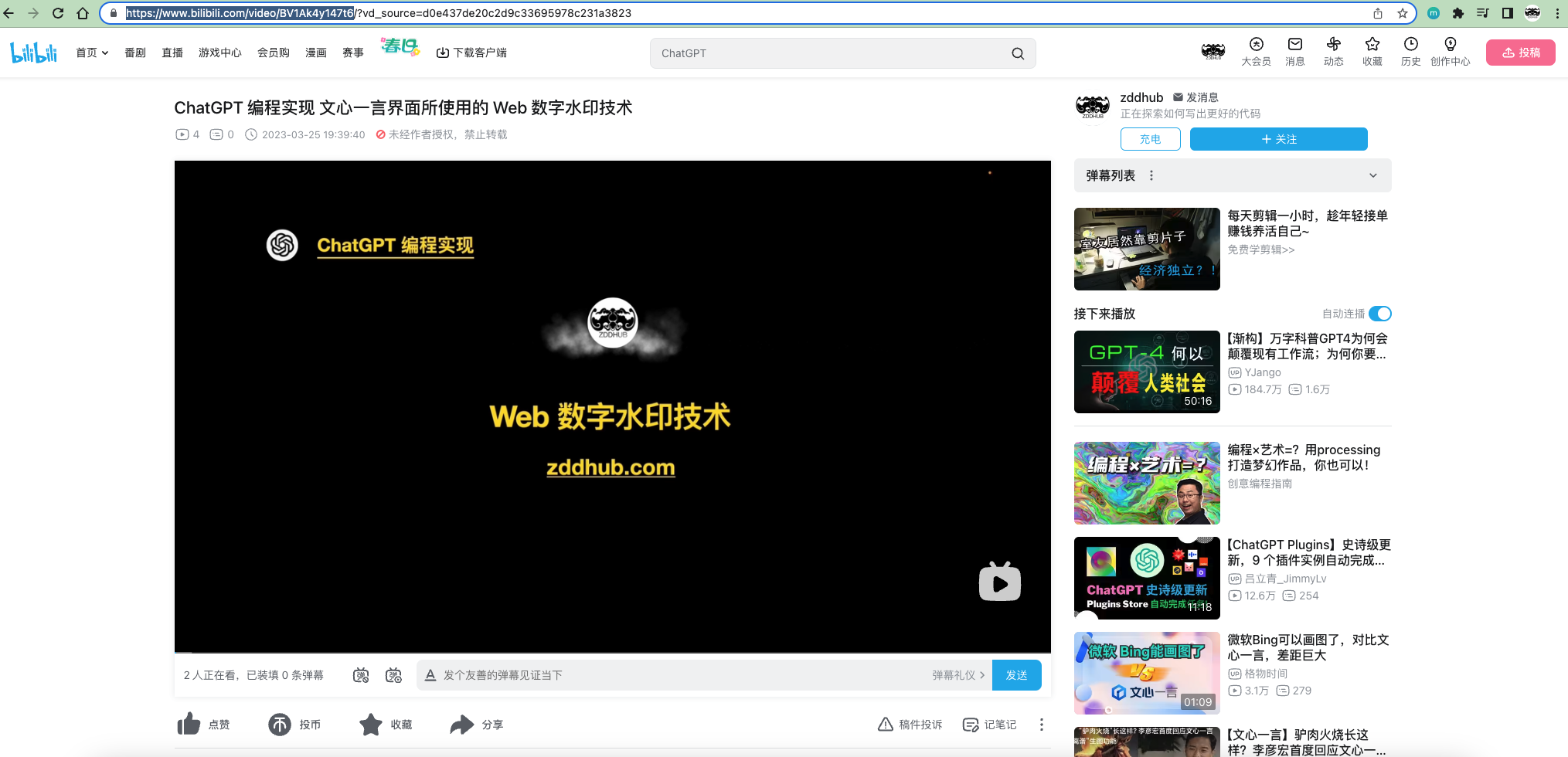Open the more options three-dot menu
The width and height of the screenshot is (1568, 757).
pyautogui.click(x=1041, y=724)
